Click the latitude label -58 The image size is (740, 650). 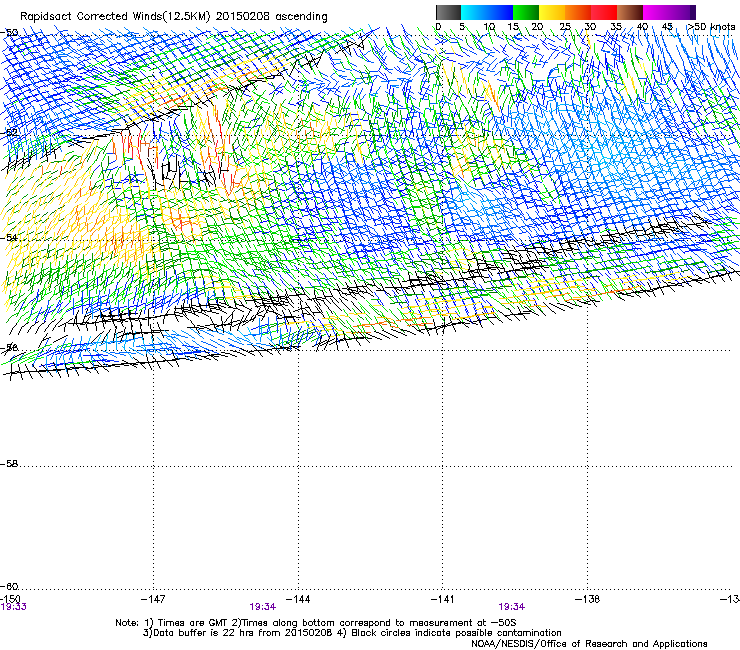coord(9,464)
